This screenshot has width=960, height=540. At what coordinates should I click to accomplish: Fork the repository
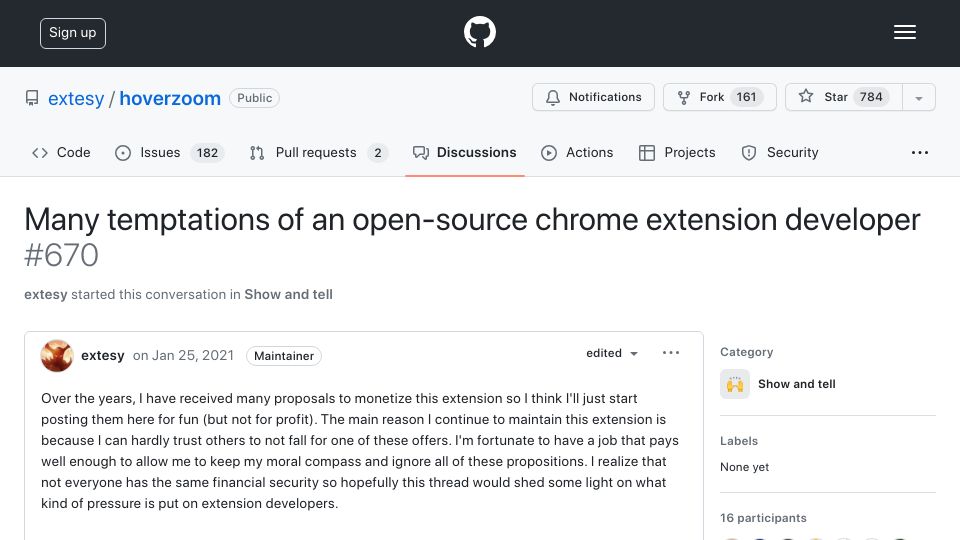point(719,97)
